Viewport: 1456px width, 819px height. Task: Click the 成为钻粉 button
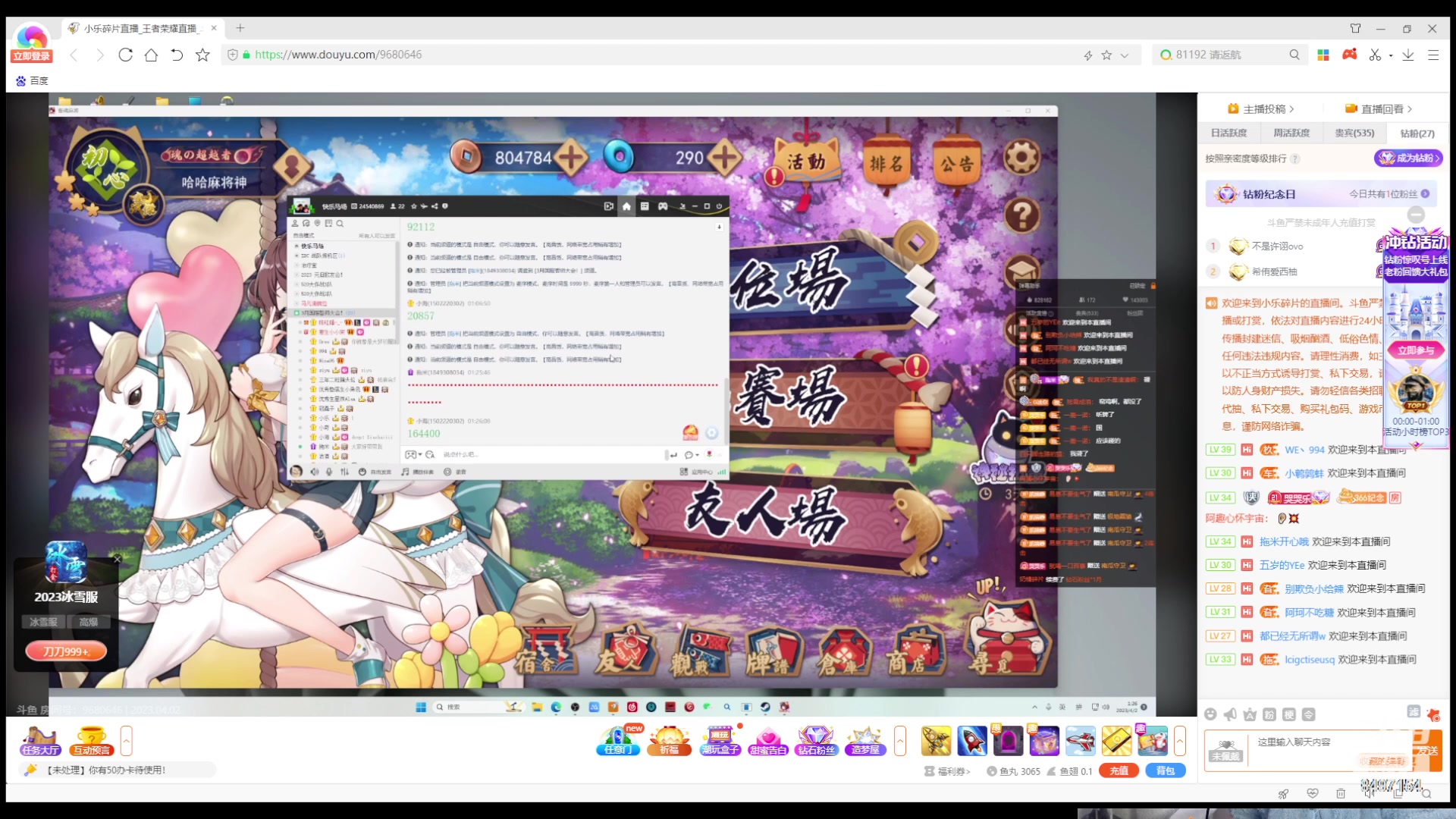1408,158
